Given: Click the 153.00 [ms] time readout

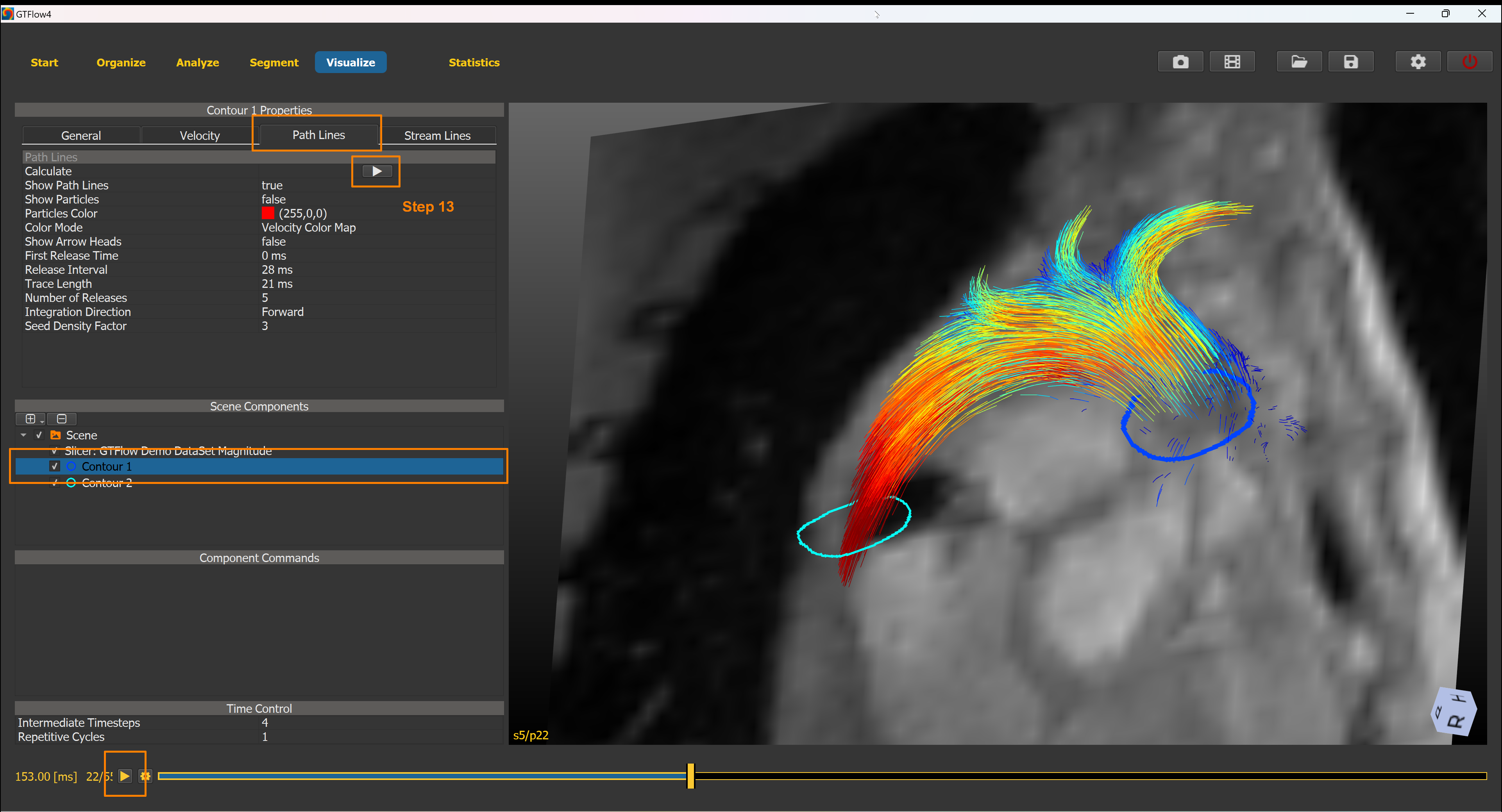Looking at the screenshot, I should (46, 776).
